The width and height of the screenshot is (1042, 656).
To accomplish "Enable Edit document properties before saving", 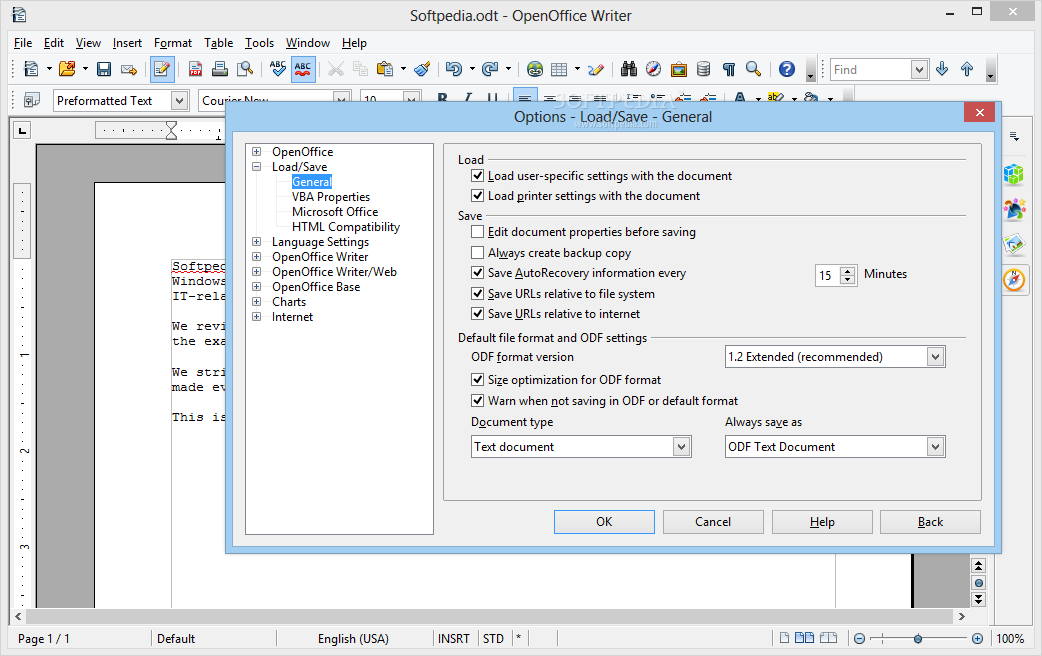I will point(477,232).
